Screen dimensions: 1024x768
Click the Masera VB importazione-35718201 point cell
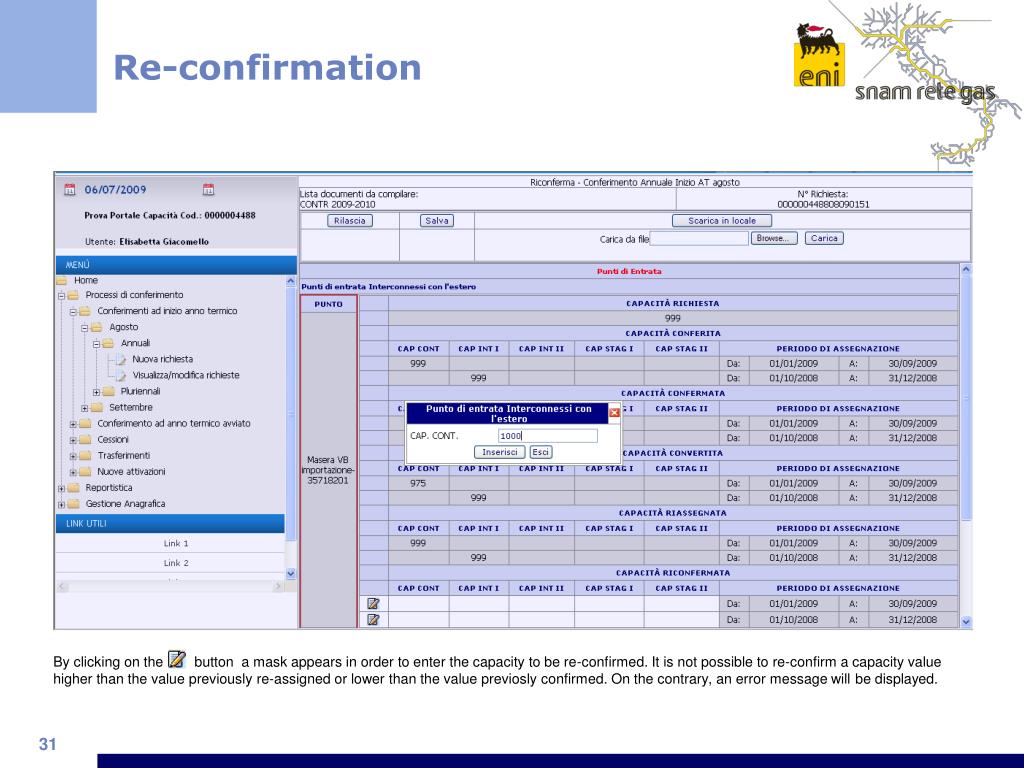[x=328, y=470]
